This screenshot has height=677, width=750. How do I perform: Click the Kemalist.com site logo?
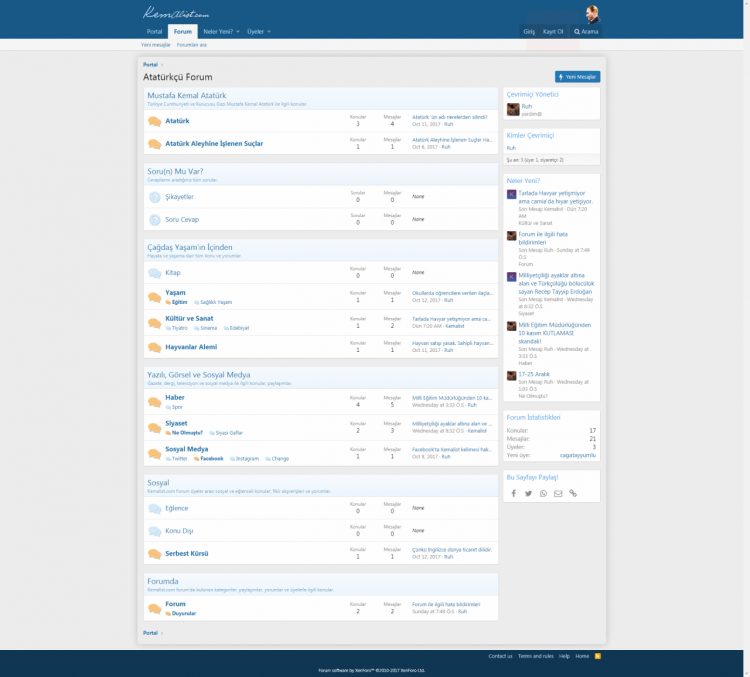pyautogui.click(x=176, y=13)
